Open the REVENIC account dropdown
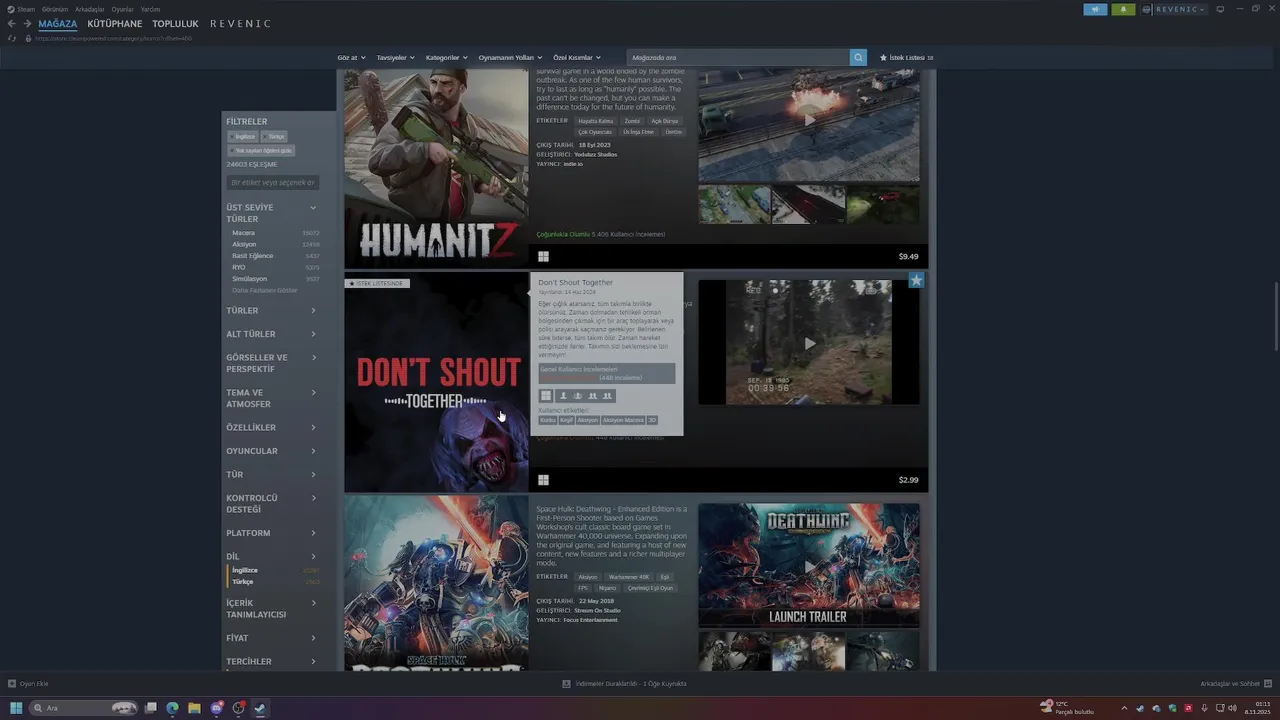 tap(1181, 9)
